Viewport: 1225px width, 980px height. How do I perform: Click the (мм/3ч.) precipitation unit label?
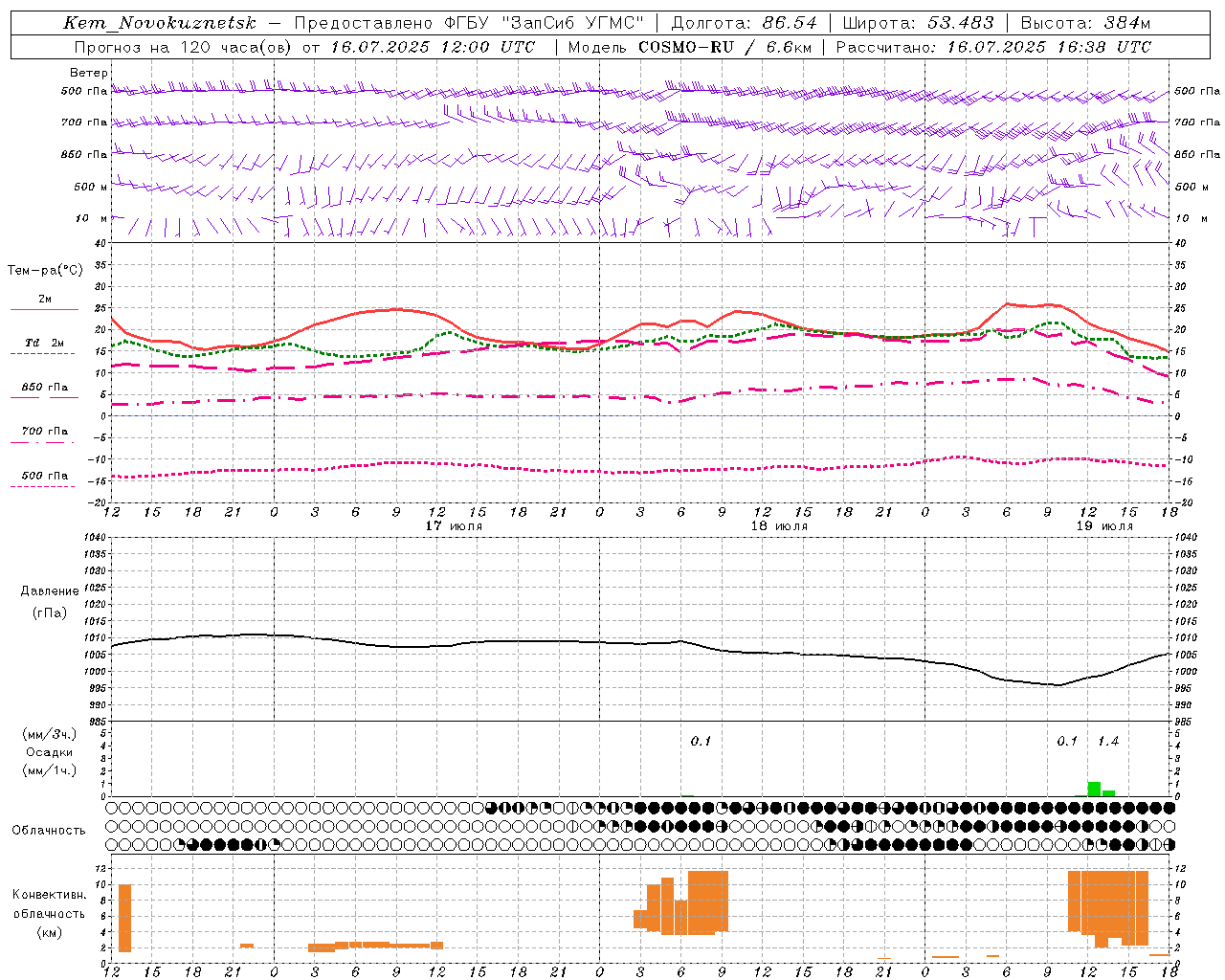tap(49, 734)
